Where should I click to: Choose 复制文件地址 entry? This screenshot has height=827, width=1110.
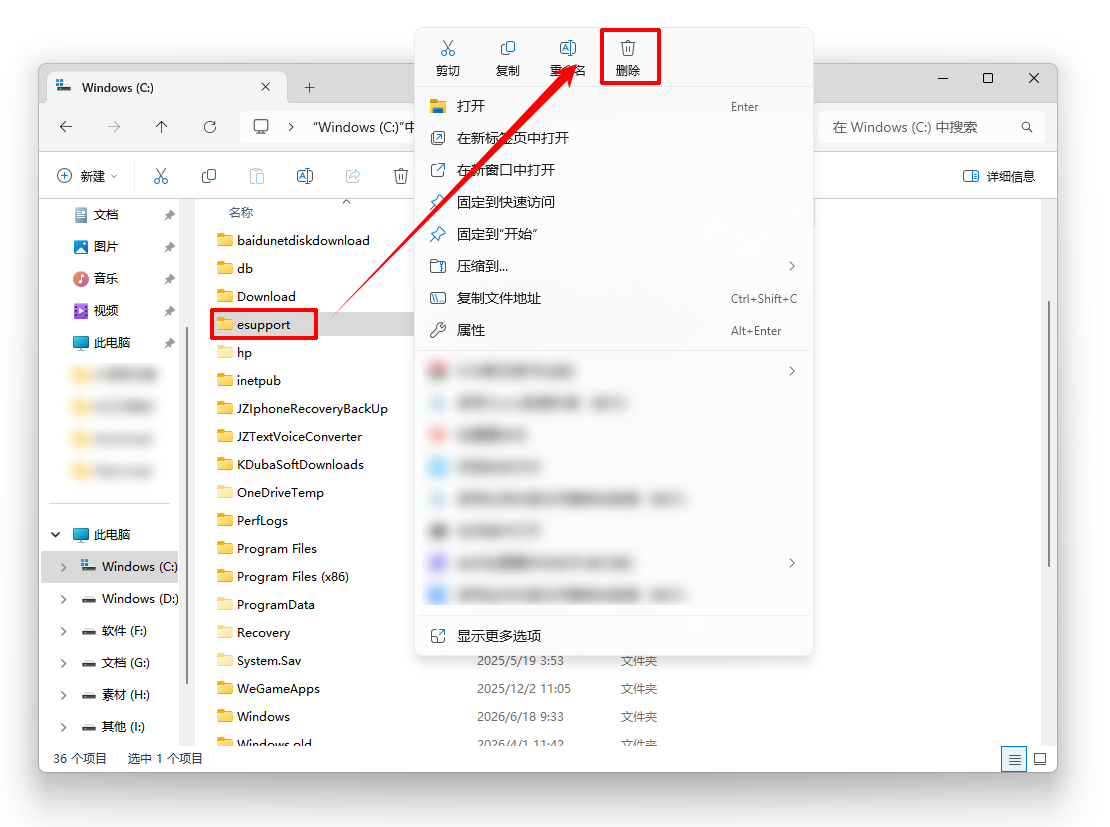click(x=614, y=298)
